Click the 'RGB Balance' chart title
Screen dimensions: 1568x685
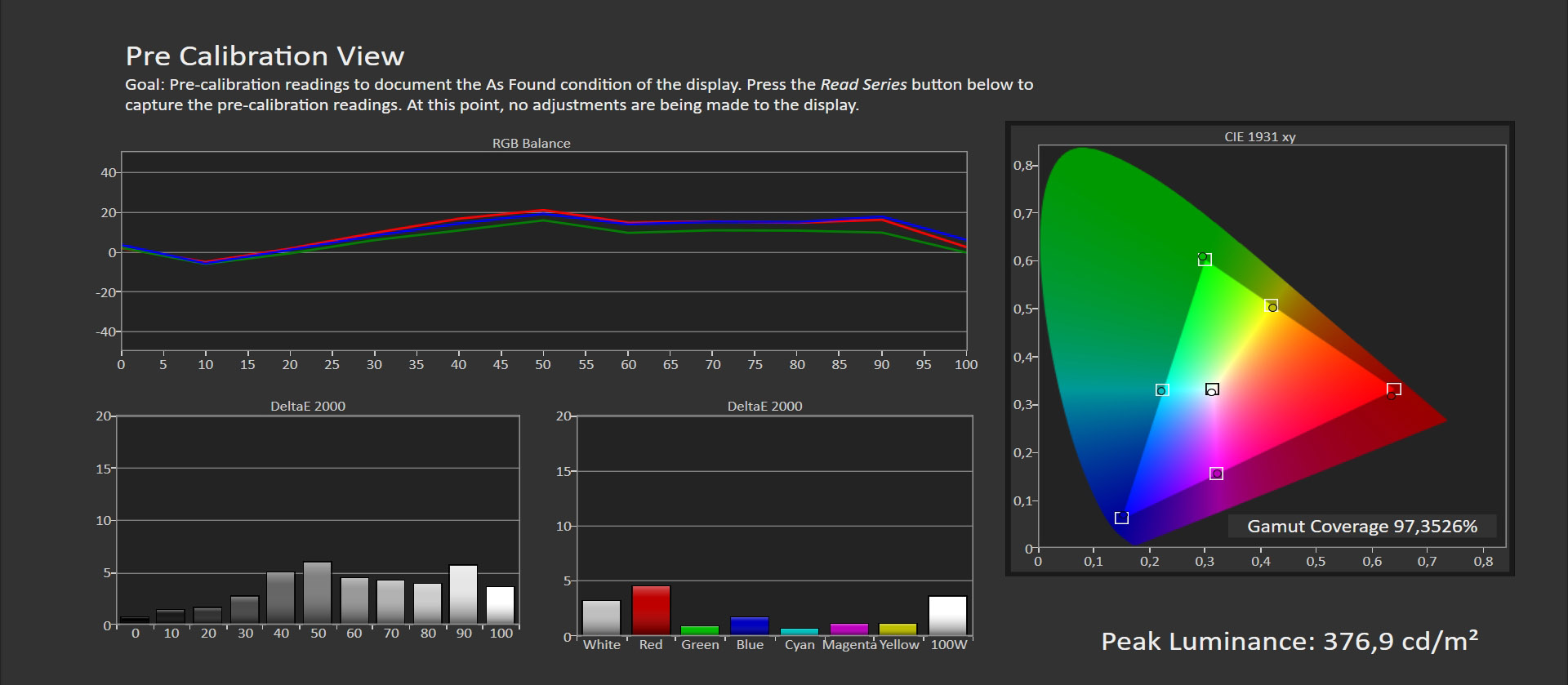[531, 143]
